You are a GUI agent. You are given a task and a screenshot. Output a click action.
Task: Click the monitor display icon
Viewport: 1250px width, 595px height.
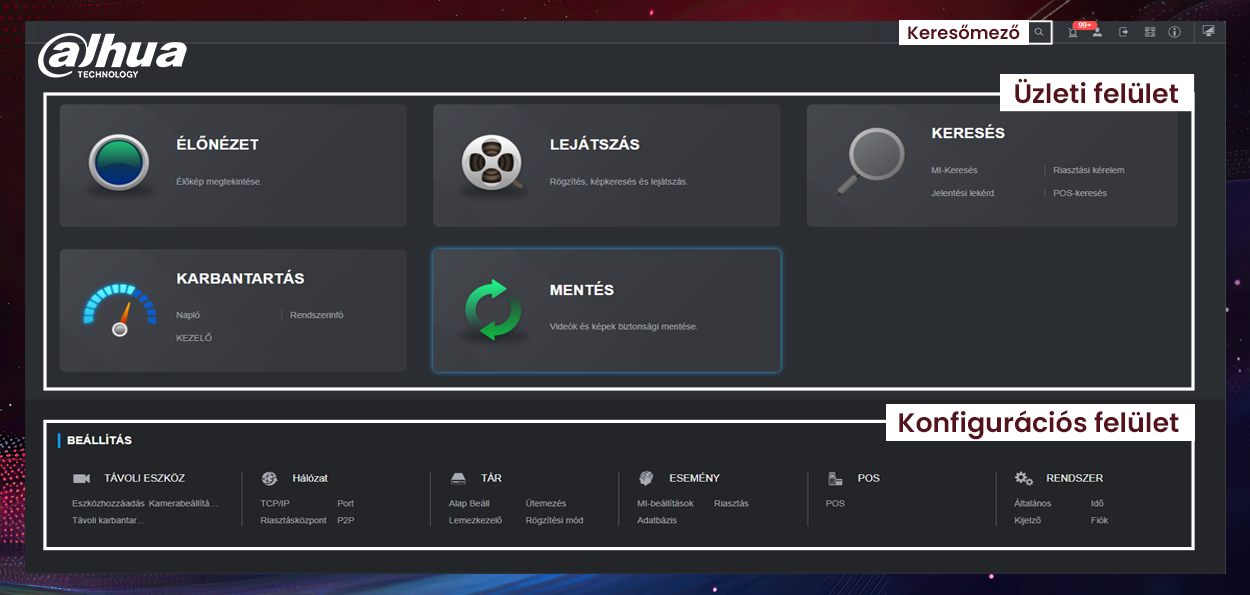[x=1209, y=32]
